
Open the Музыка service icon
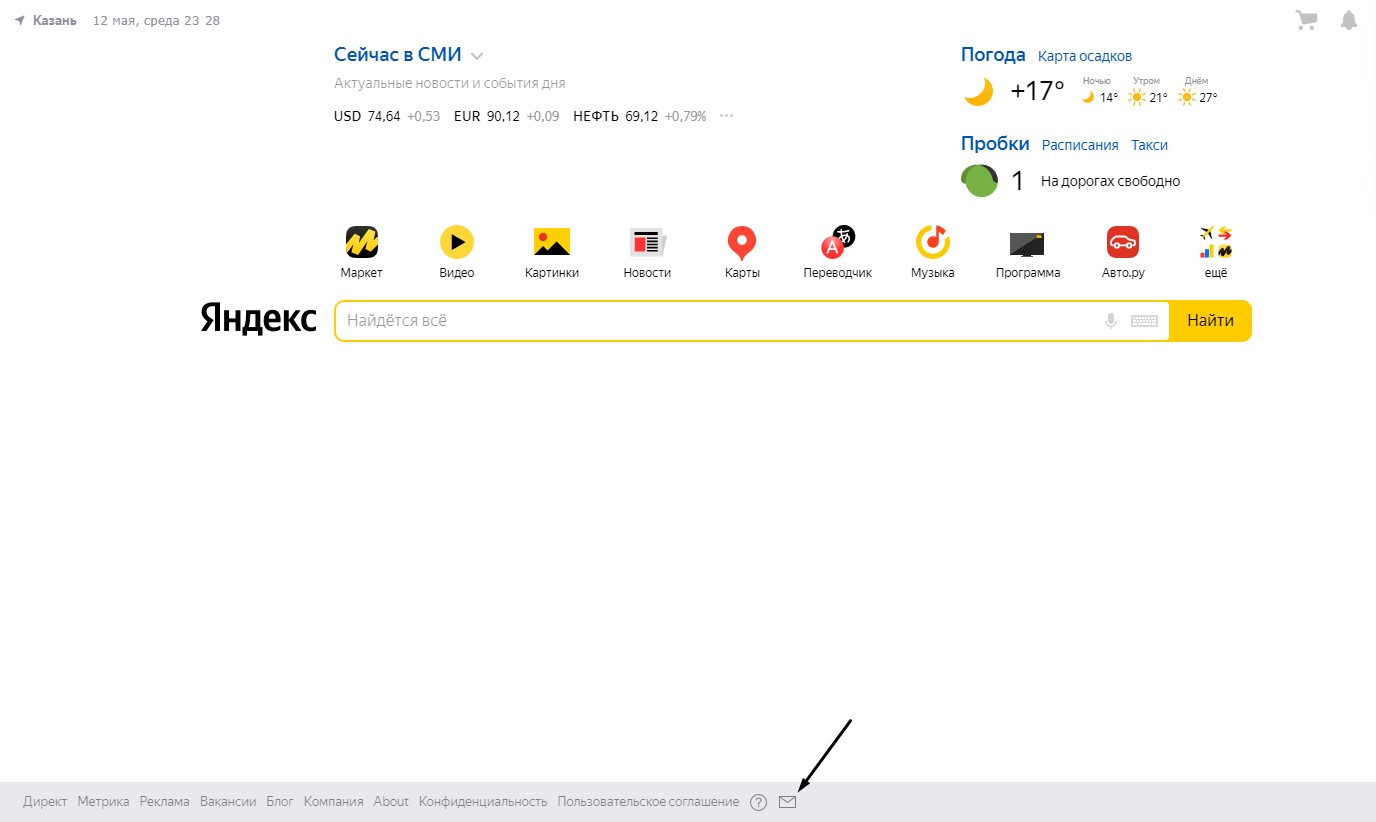(x=933, y=242)
